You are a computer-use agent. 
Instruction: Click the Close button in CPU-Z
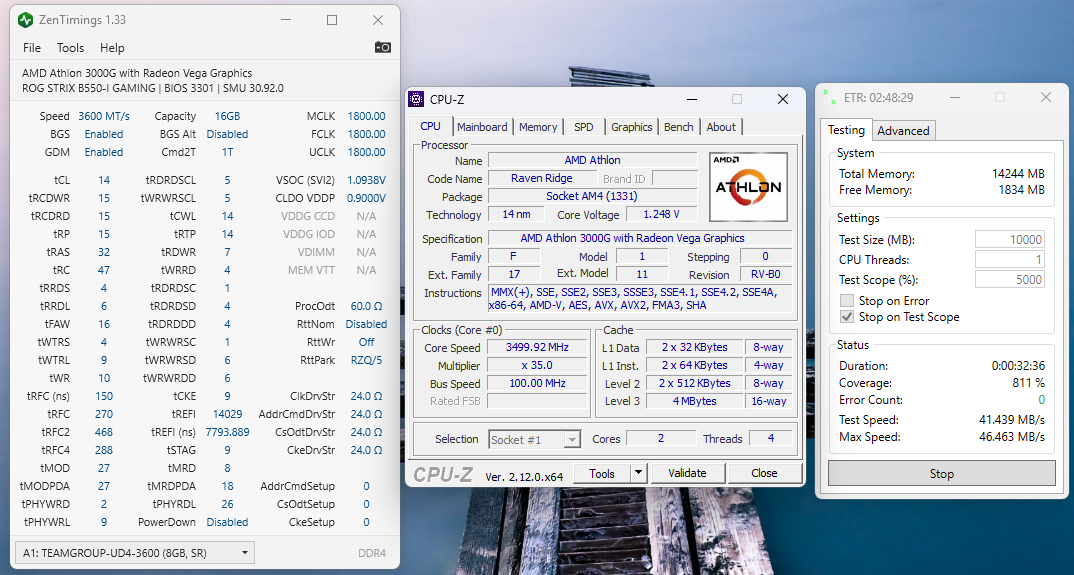coord(764,474)
